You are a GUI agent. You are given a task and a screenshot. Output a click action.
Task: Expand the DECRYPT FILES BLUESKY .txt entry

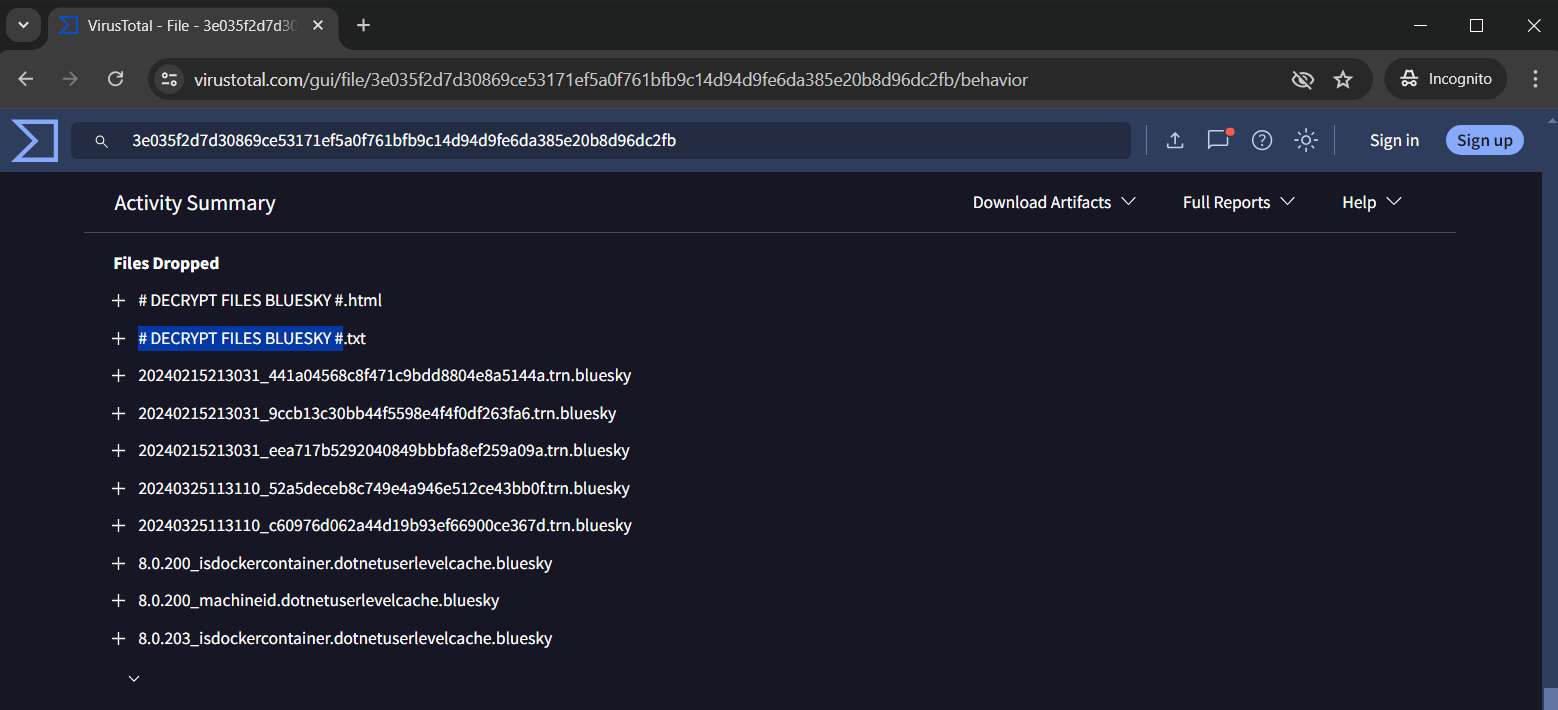(x=118, y=338)
